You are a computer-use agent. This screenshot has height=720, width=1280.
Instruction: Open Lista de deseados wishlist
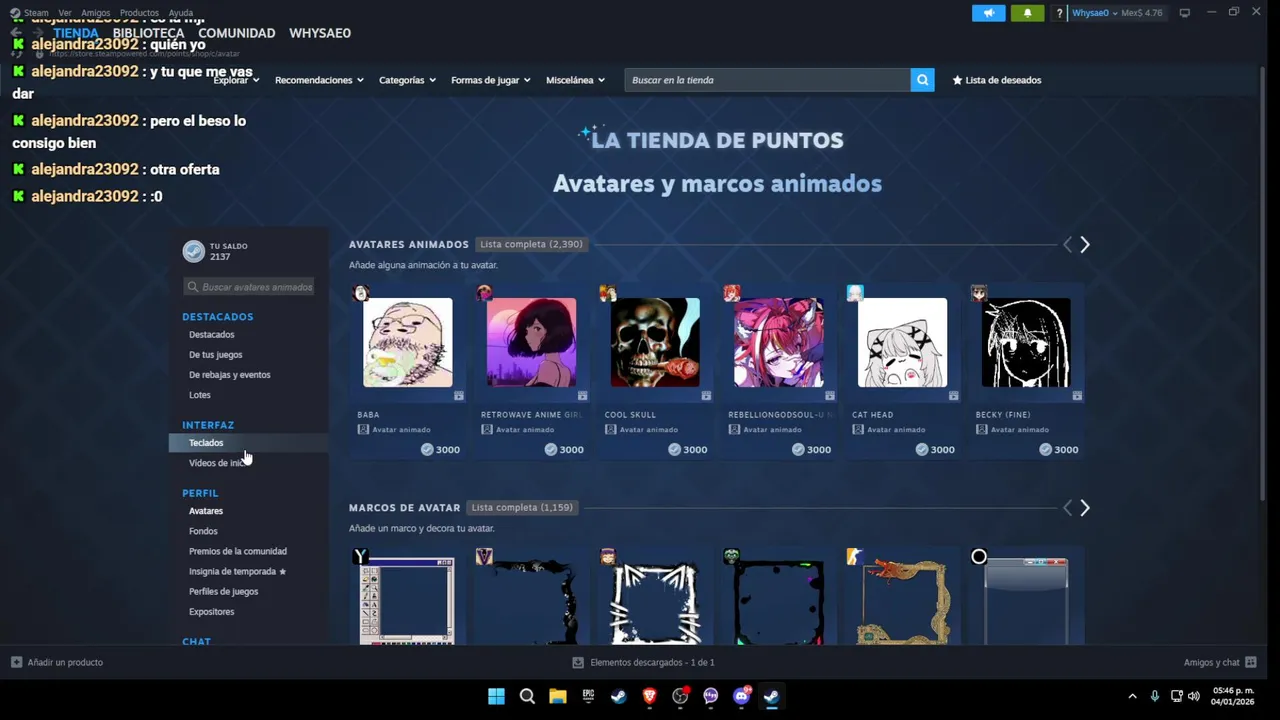coord(997,80)
